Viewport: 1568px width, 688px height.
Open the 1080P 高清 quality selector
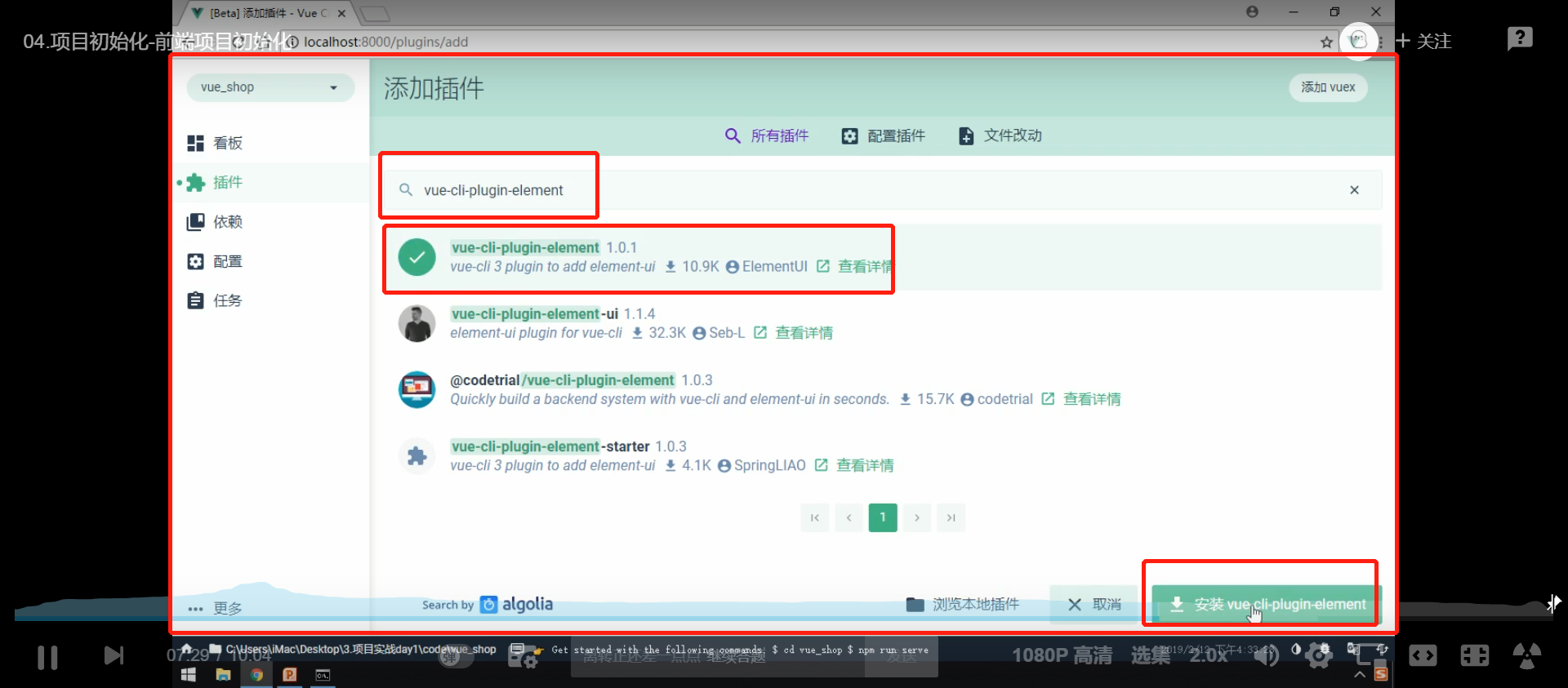(x=1062, y=655)
